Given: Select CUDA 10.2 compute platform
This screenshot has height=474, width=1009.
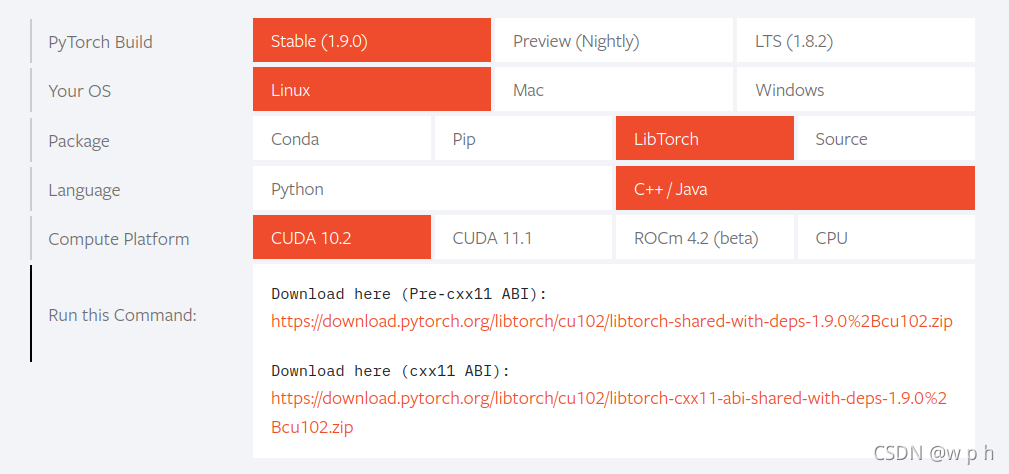Looking at the screenshot, I should pos(342,237).
